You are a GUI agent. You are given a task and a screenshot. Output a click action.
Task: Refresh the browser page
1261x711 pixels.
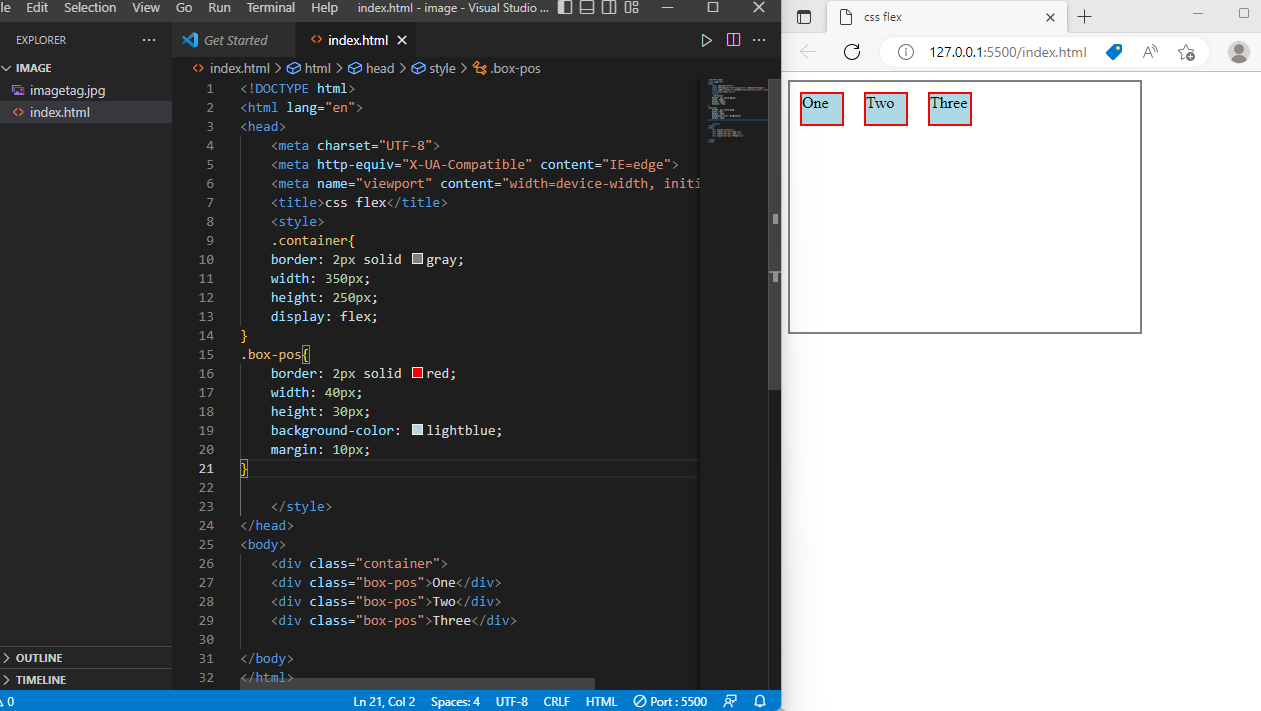[x=852, y=52]
